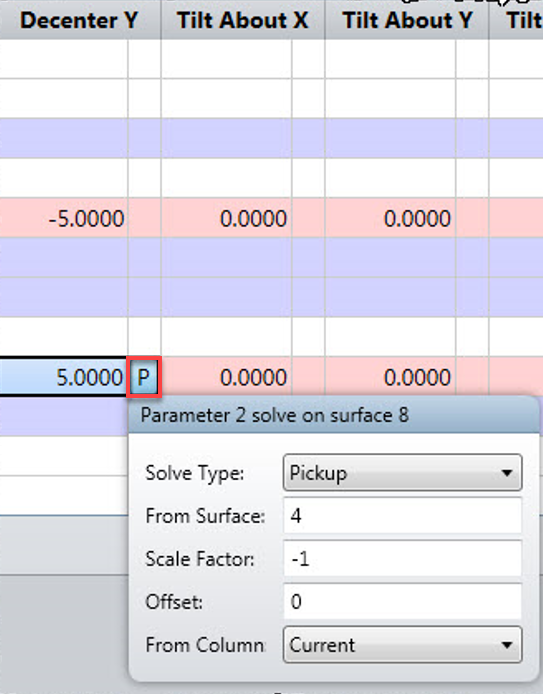The image size is (543, 694).
Task: Select the Decenter Y column header
Action: coord(80,20)
